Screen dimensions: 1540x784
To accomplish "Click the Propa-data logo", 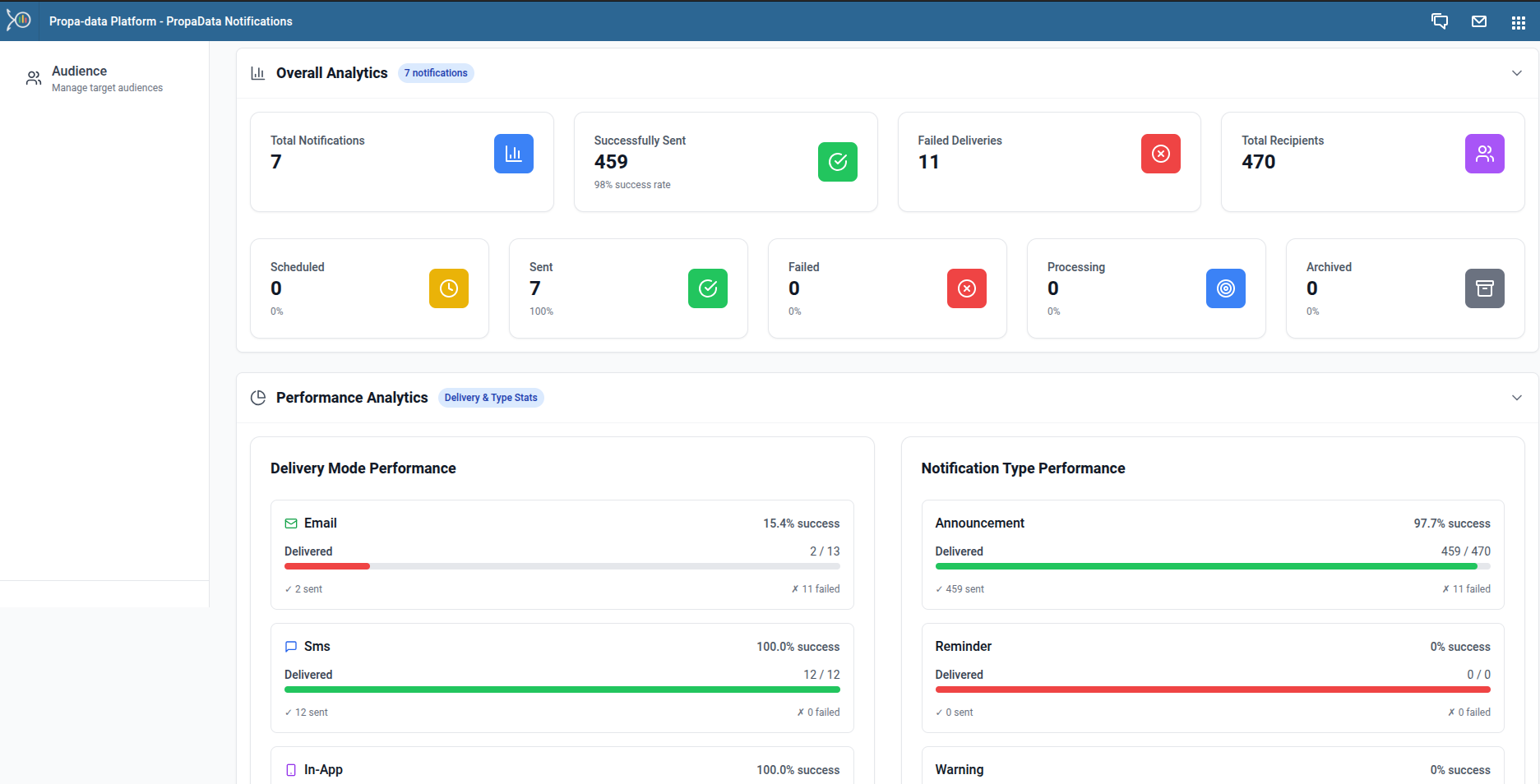I will click(x=18, y=21).
